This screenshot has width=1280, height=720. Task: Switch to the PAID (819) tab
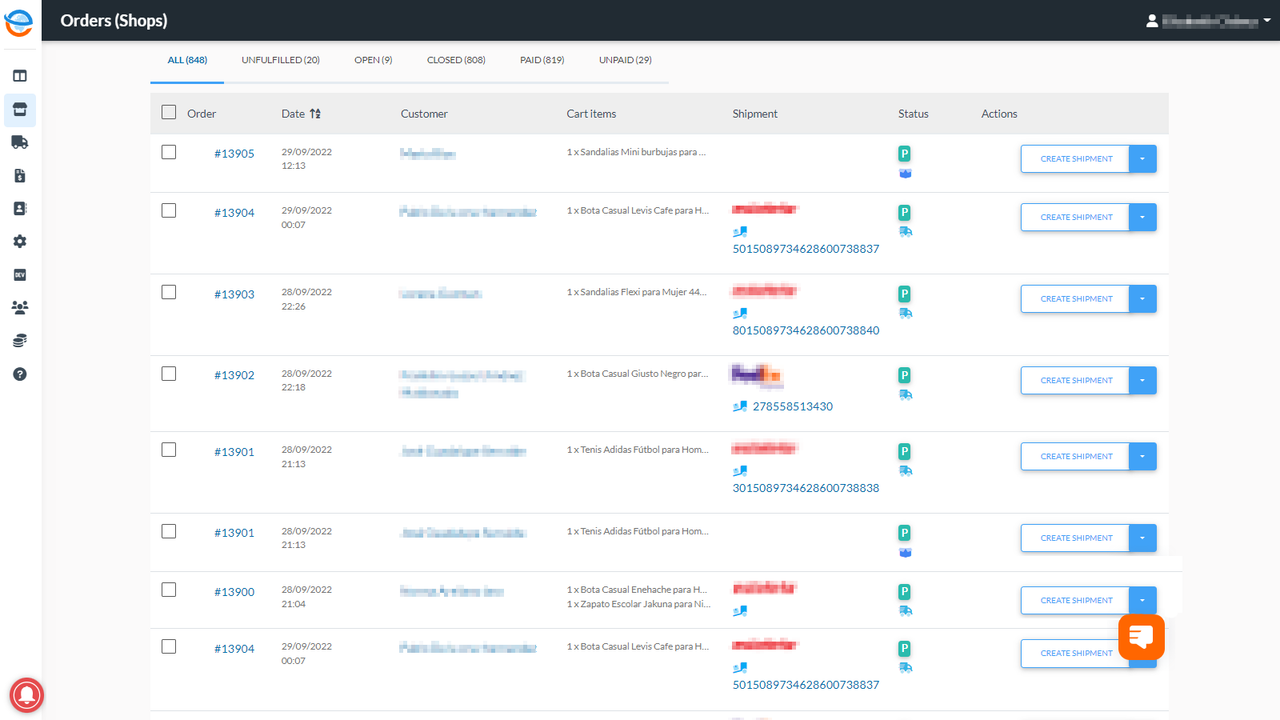tap(542, 60)
